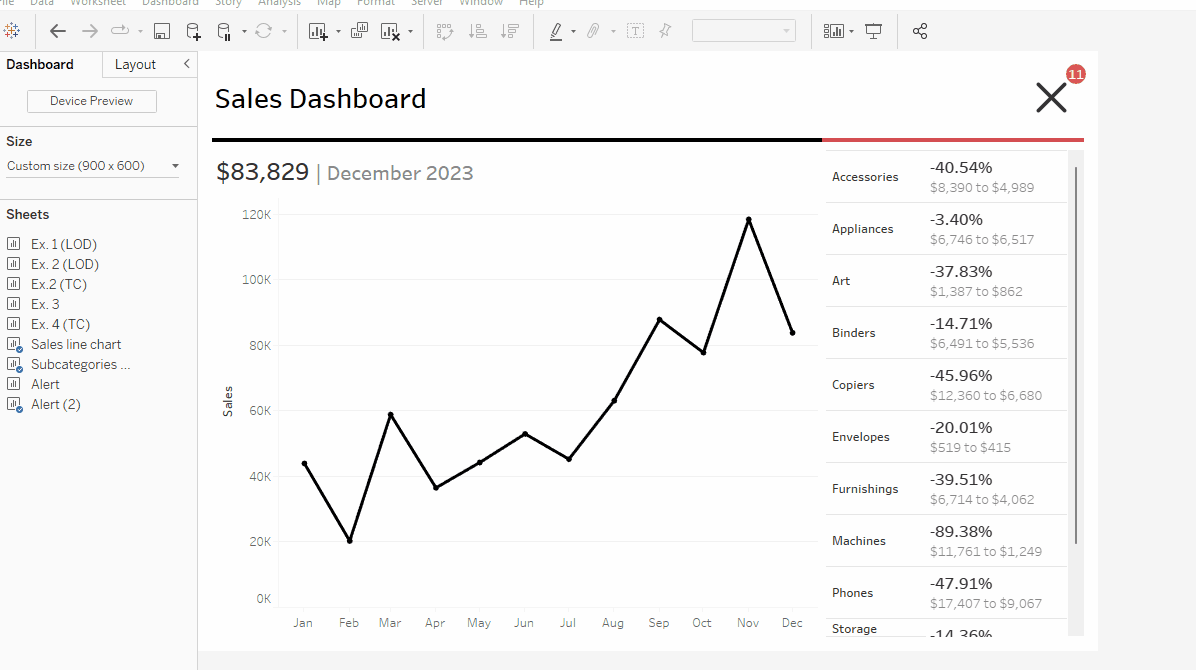1196x670 pixels.
Task: Open Presentation Mode from toolbar
Action: 874,31
